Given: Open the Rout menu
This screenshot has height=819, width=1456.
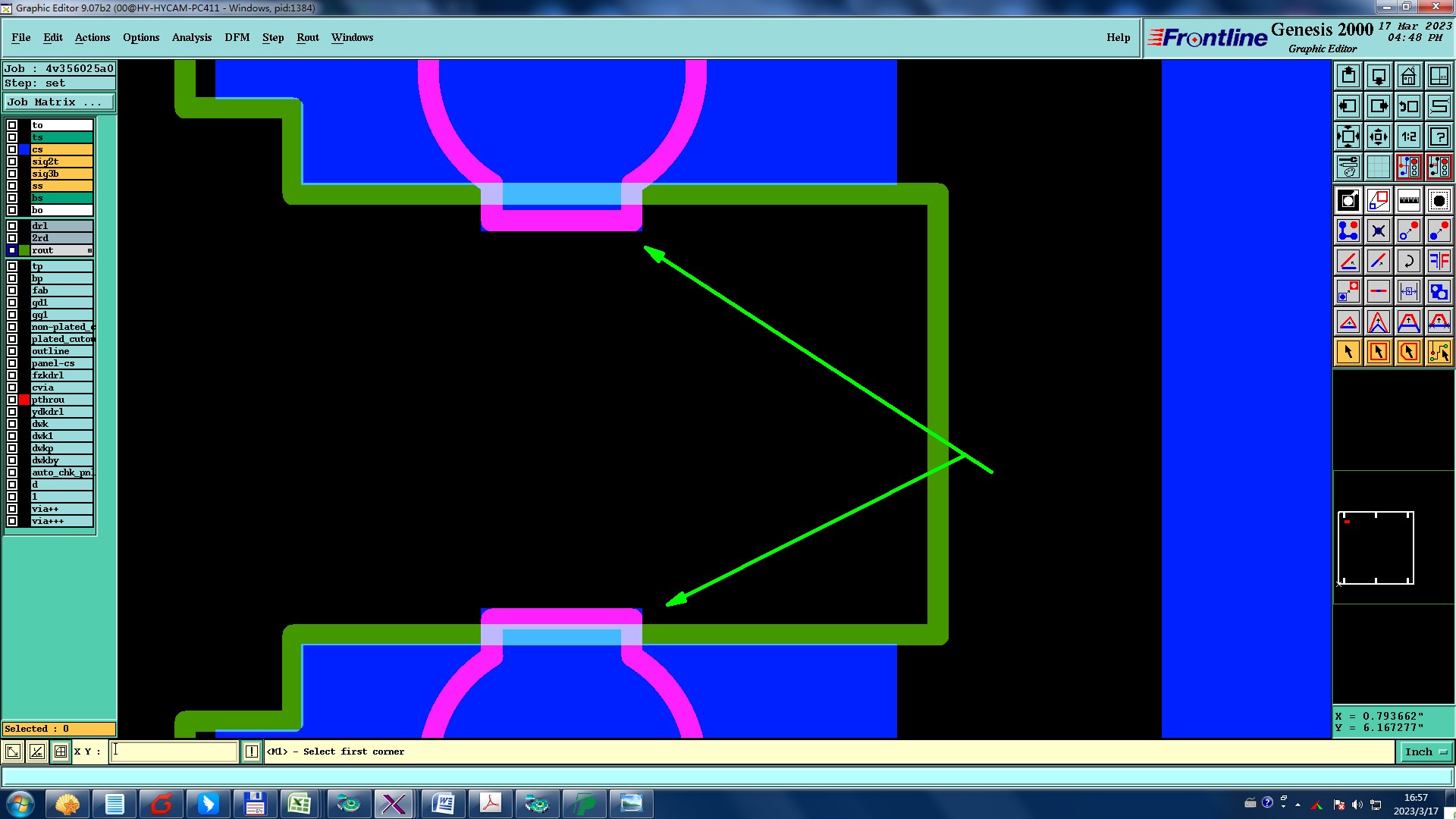Looking at the screenshot, I should coord(307,37).
